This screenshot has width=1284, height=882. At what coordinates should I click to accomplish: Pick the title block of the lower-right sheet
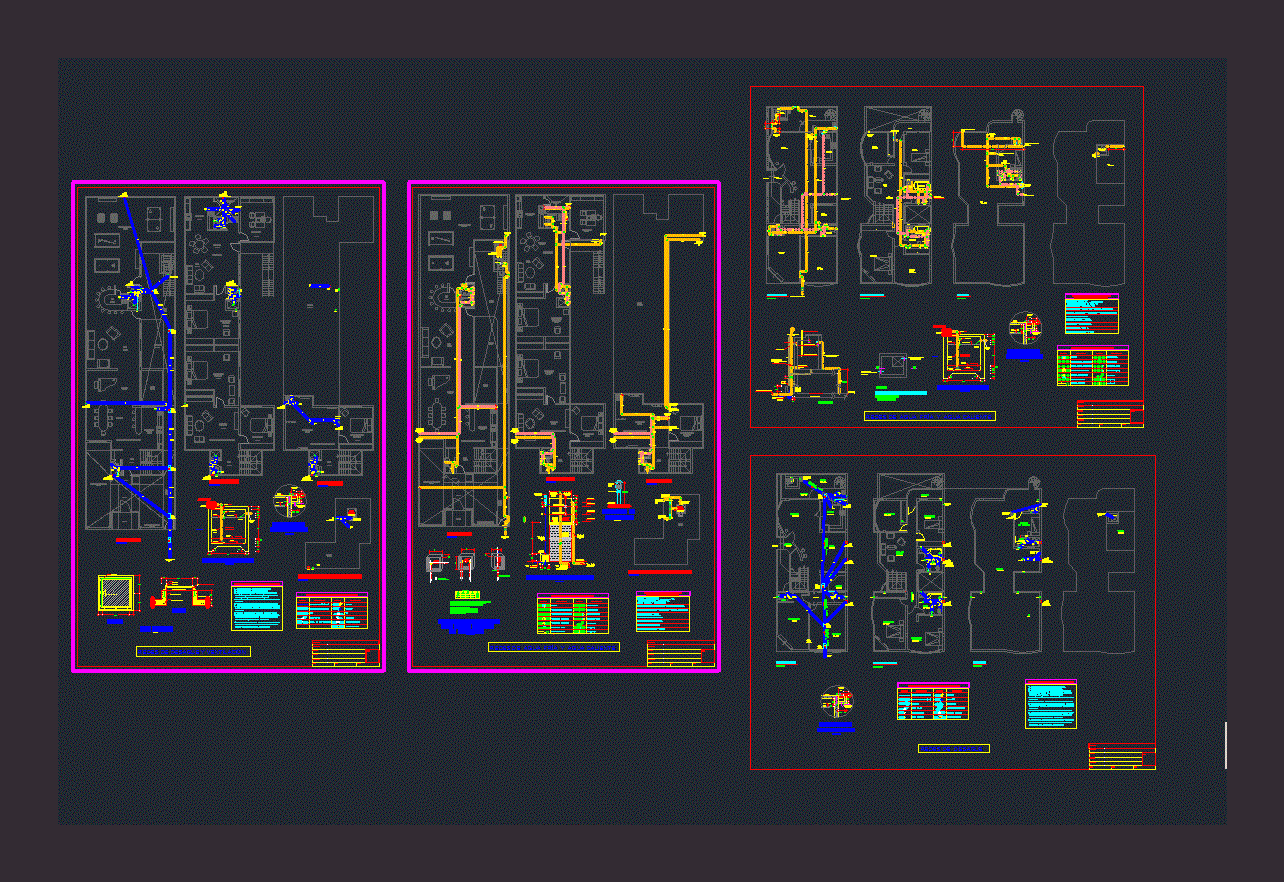[x=1122, y=757]
